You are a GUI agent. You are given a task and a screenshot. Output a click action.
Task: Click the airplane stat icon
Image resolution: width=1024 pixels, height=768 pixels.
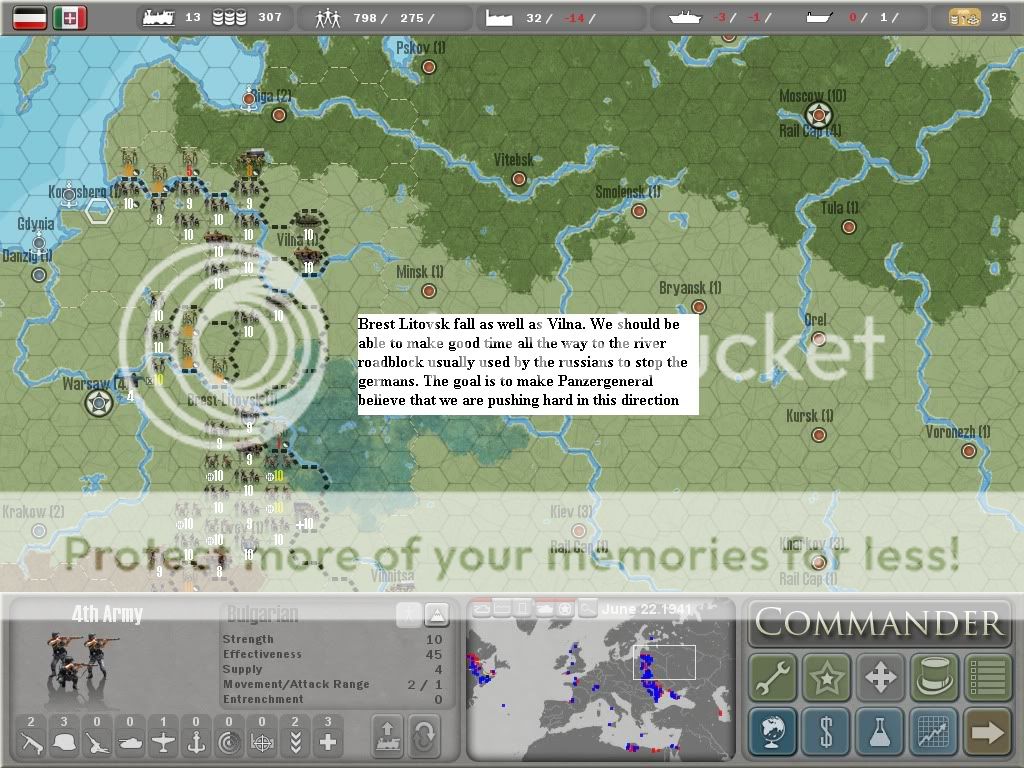(x=163, y=743)
